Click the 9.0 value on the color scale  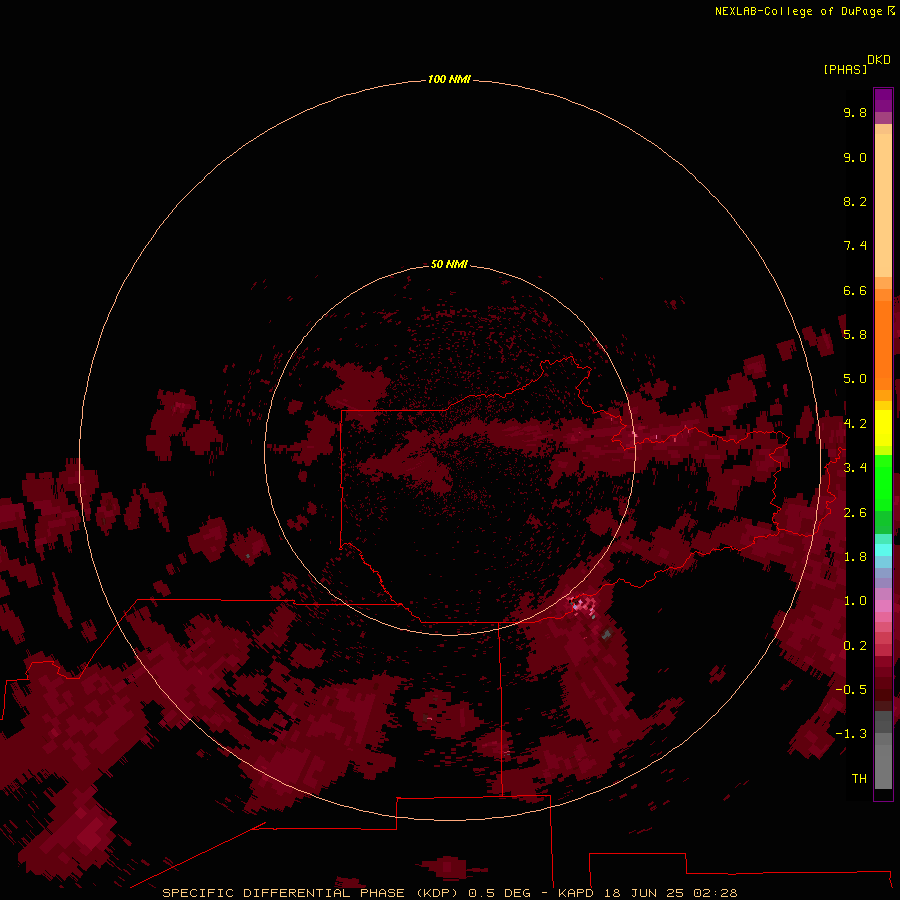[855, 157]
